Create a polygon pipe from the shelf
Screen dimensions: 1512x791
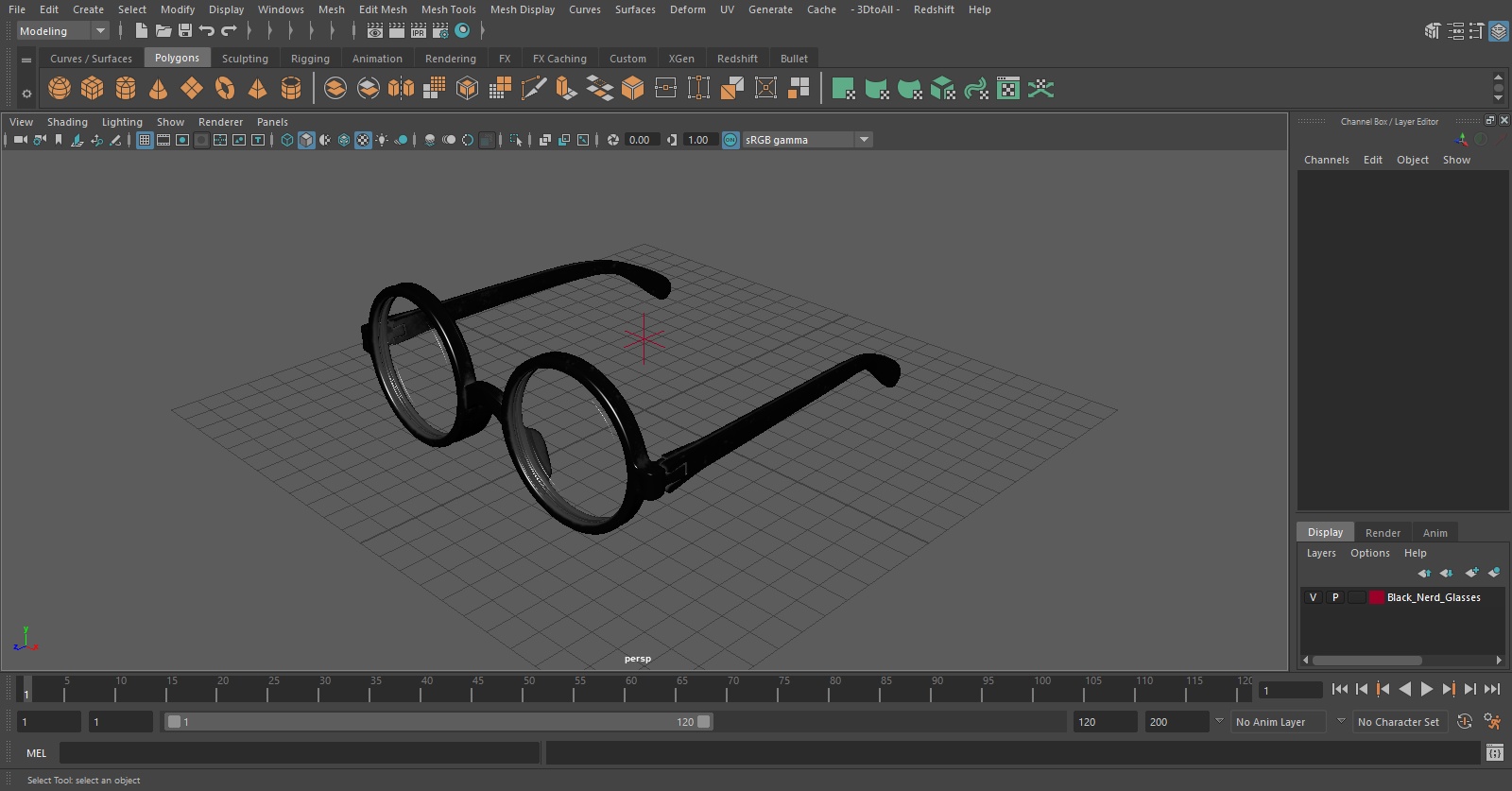(x=291, y=89)
